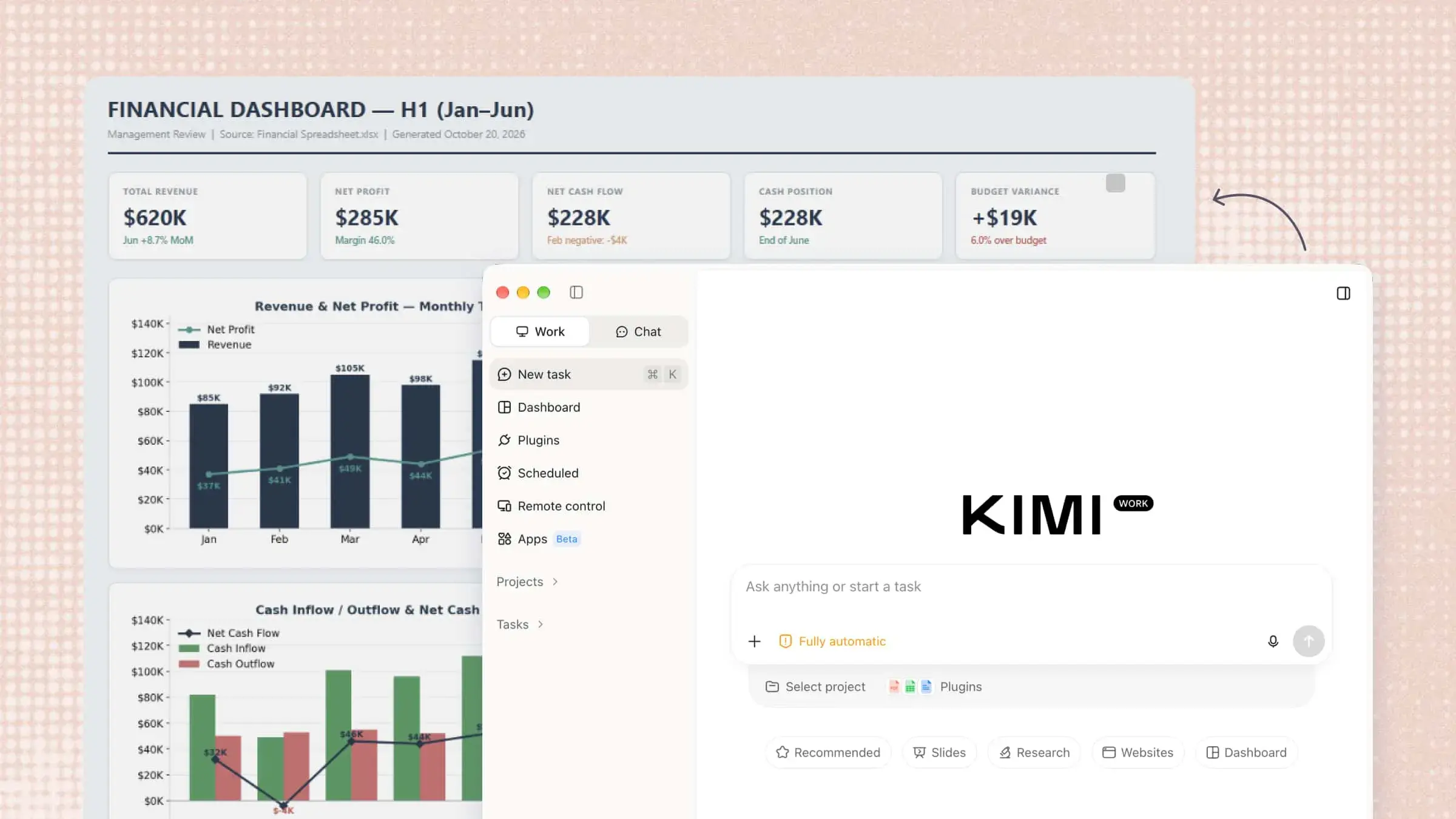Open Plugins in the sidebar
The width and height of the screenshot is (1456, 819).
588,440
